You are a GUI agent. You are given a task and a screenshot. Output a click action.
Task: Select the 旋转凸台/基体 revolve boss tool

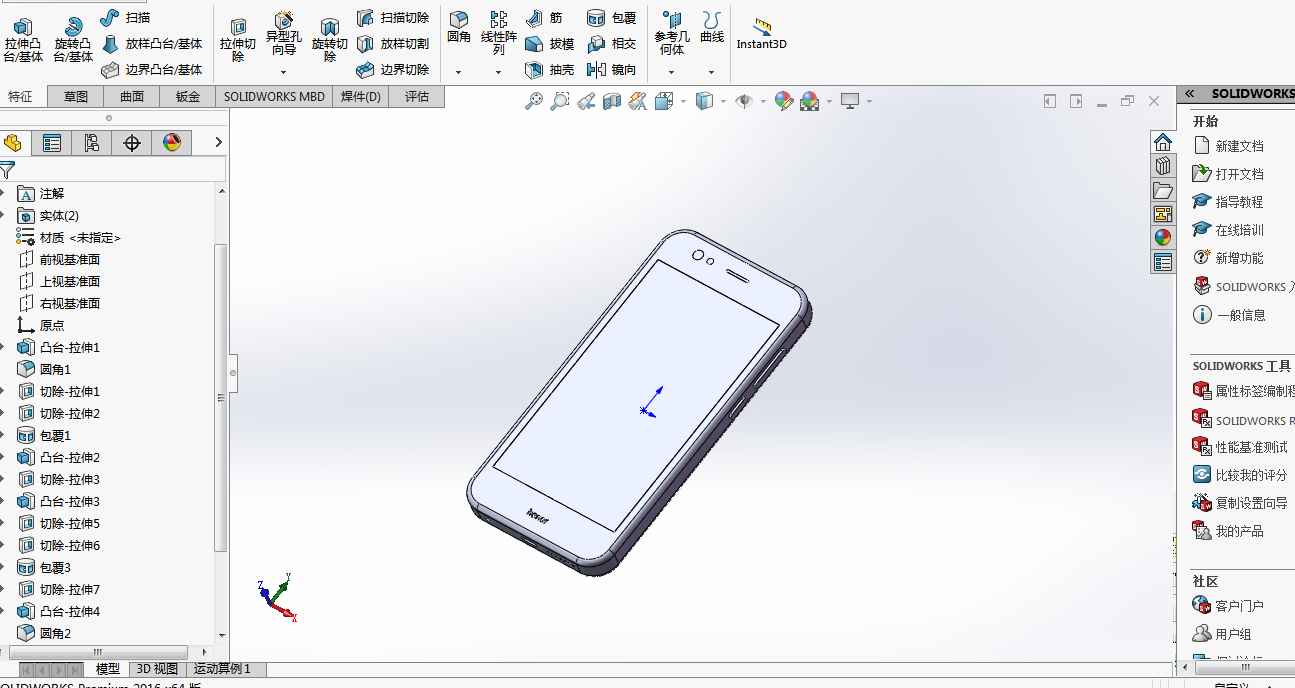point(72,39)
